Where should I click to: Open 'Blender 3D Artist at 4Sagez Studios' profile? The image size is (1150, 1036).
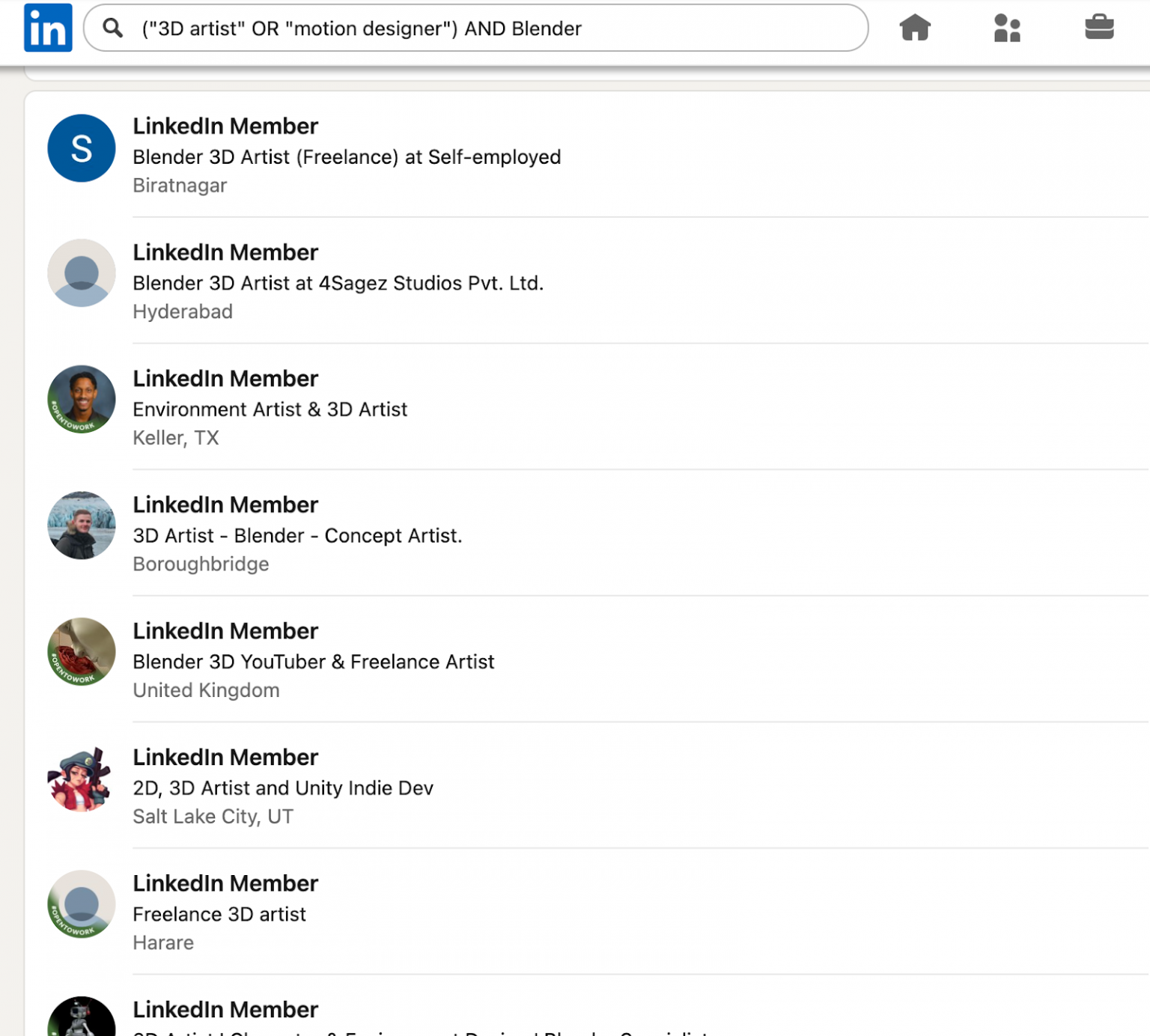pos(338,283)
